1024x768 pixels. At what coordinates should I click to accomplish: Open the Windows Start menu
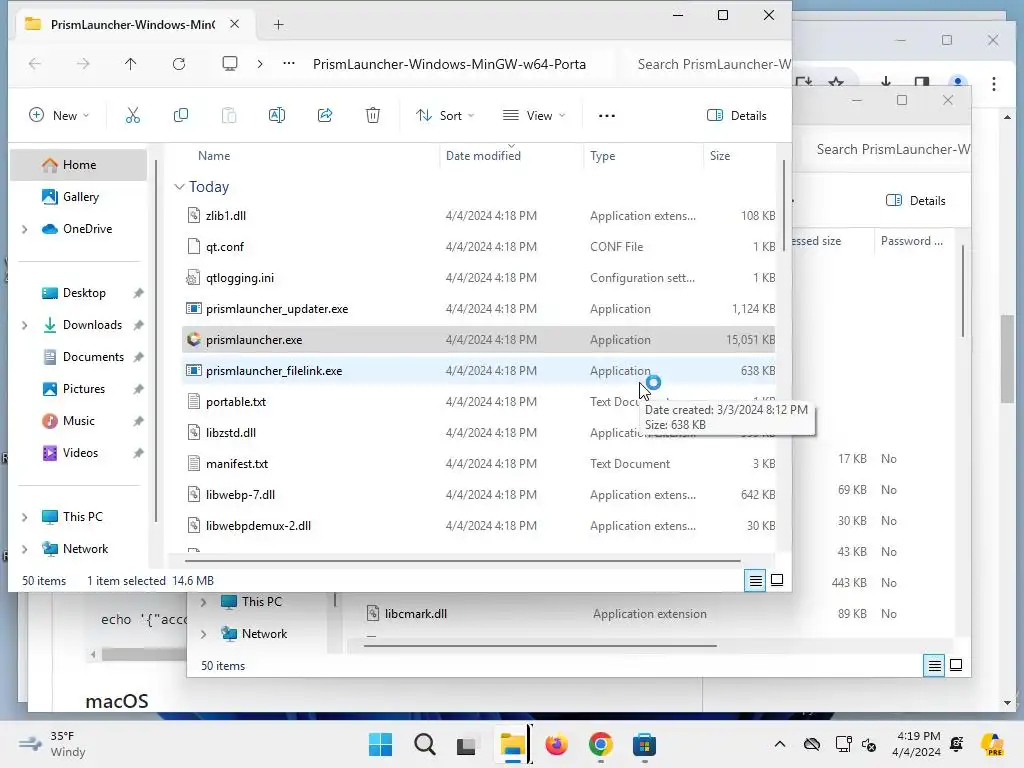point(381,744)
